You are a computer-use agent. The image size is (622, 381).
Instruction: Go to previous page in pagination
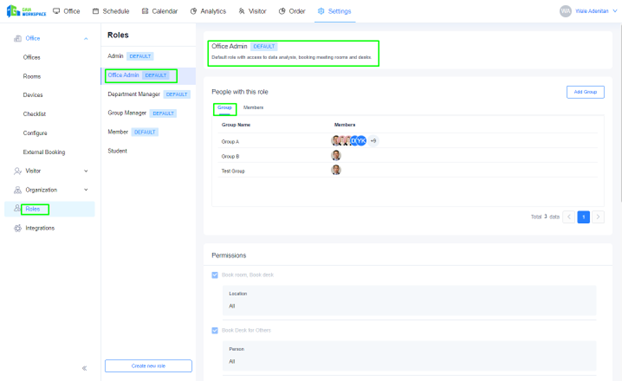click(569, 217)
